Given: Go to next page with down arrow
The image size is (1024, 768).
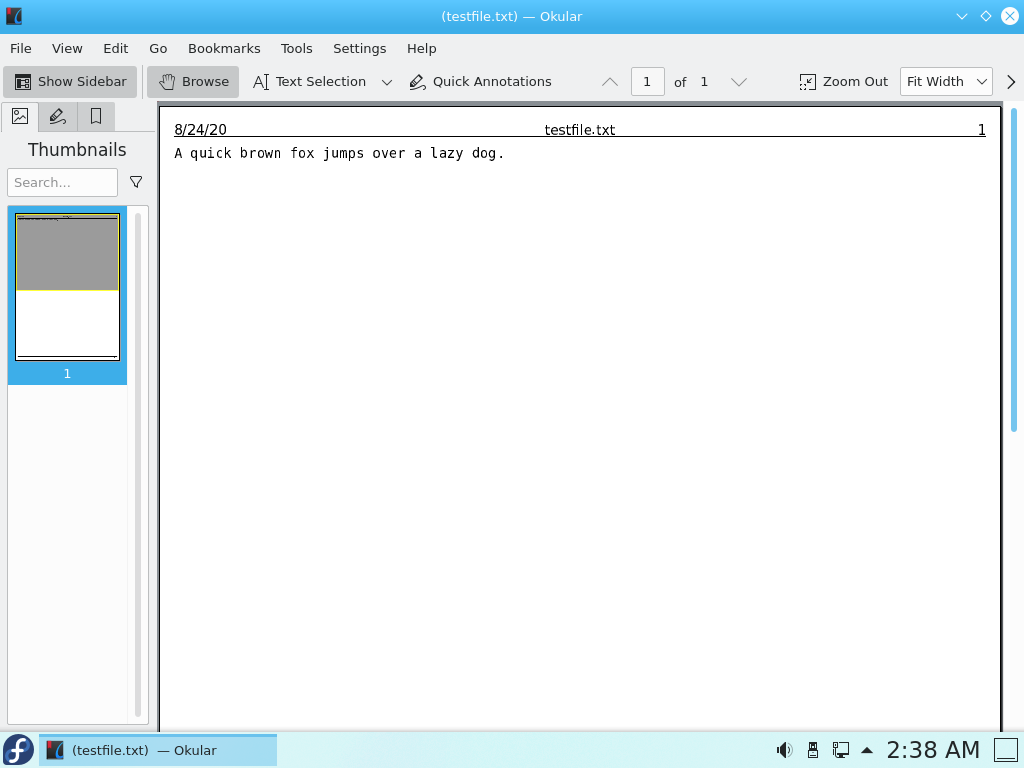Looking at the screenshot, I should tap(739, 82).
